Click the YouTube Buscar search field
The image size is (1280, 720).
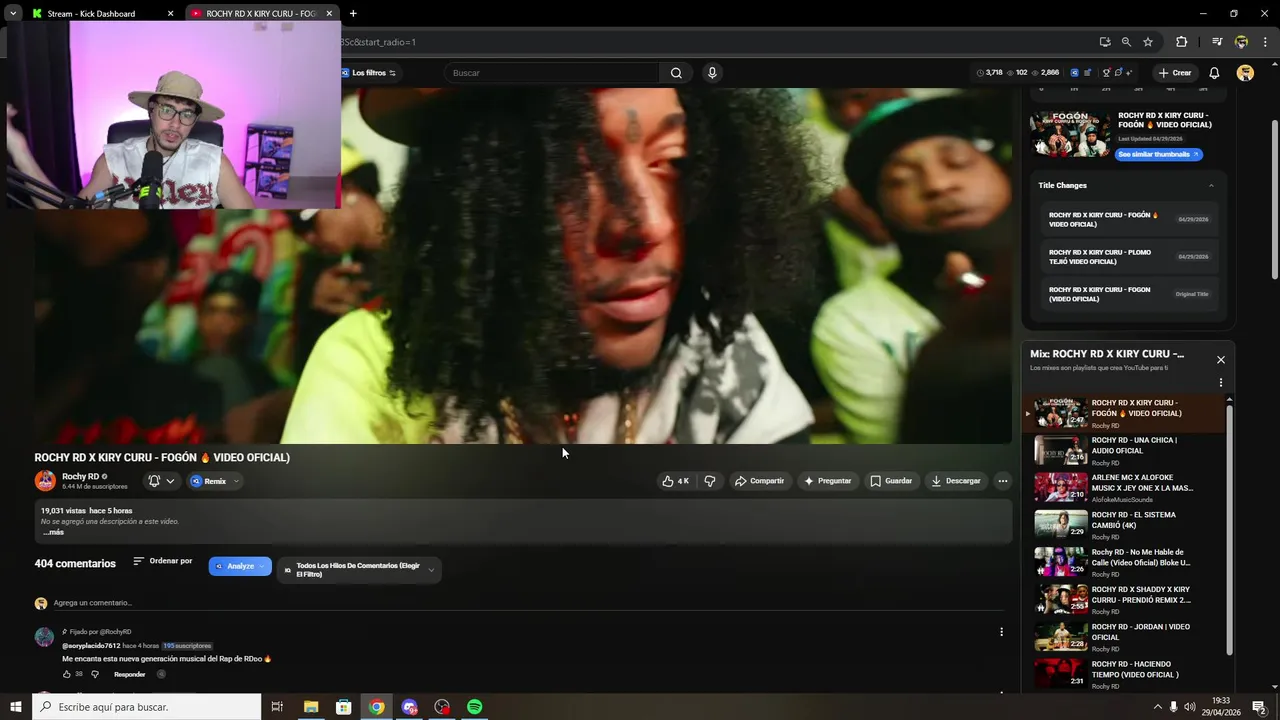coord(550,73)
